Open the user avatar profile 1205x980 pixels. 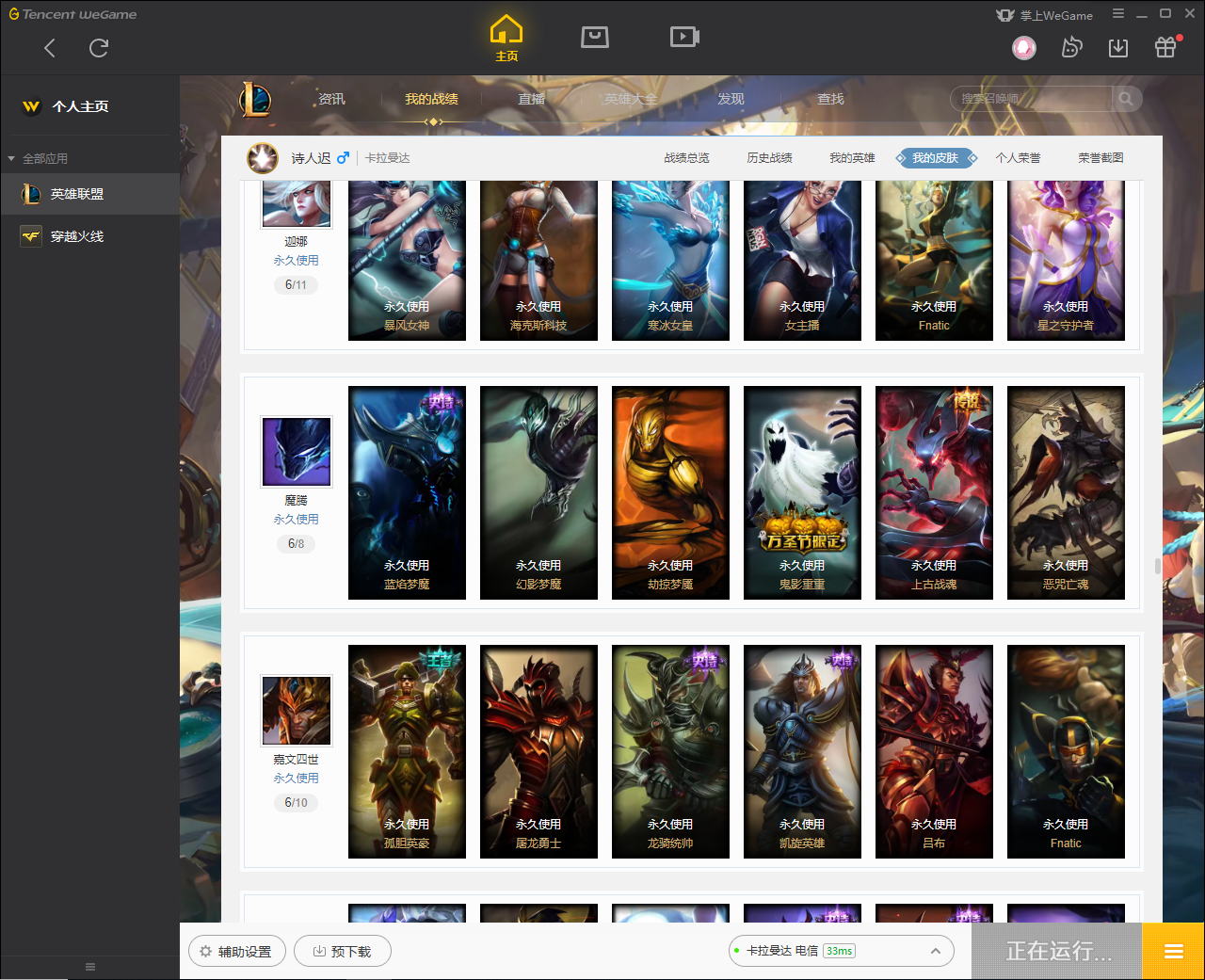(x=1024, y=47)
